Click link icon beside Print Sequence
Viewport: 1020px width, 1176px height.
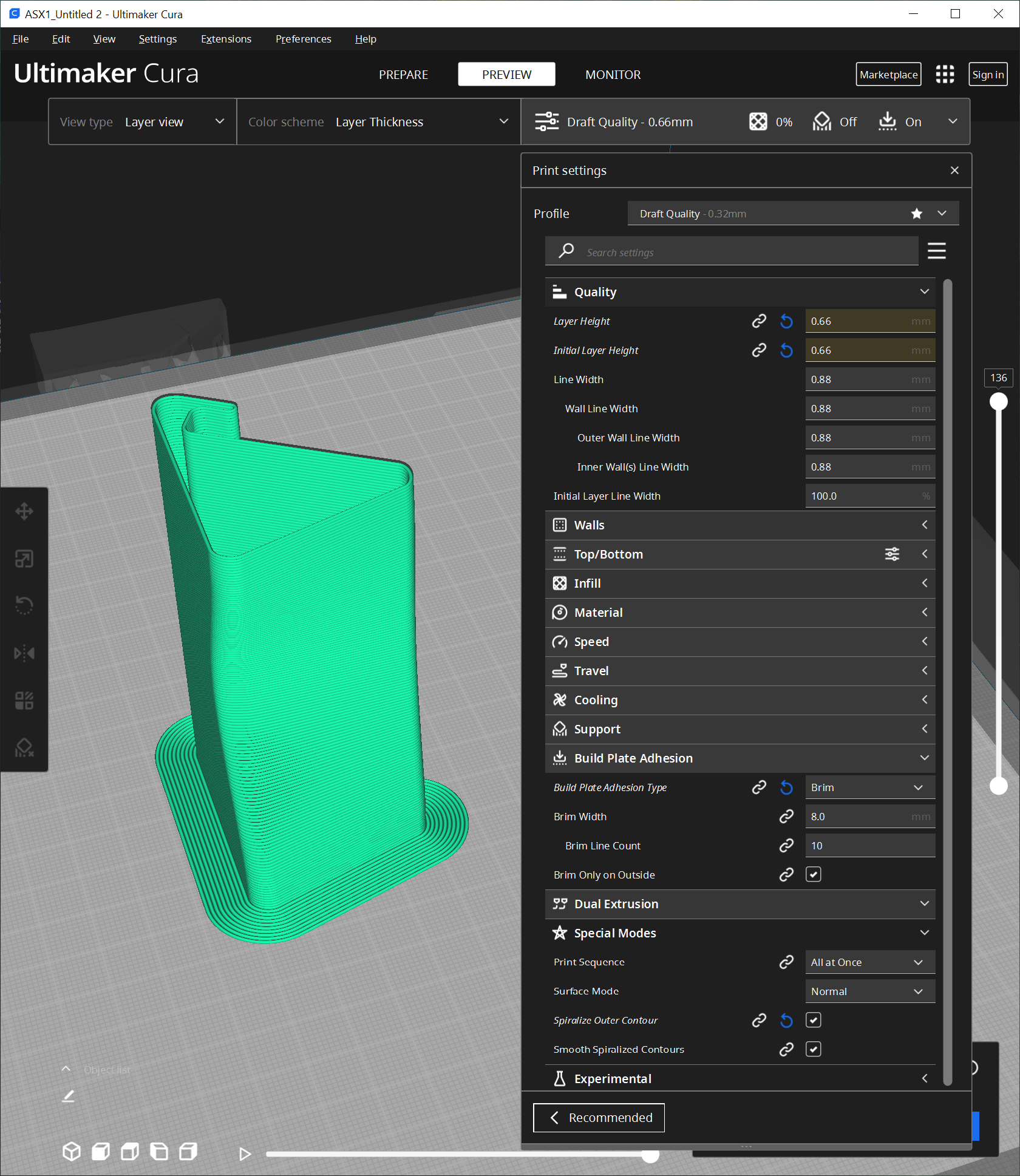[786, 962]
